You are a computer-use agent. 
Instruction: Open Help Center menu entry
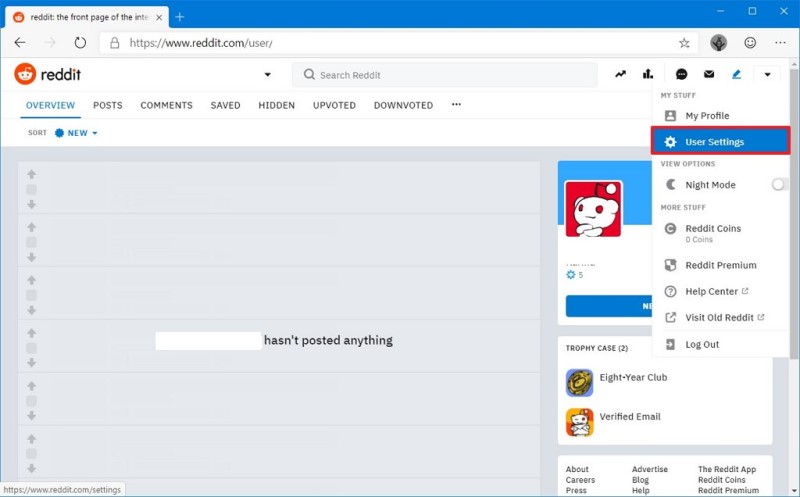[720, 291]
